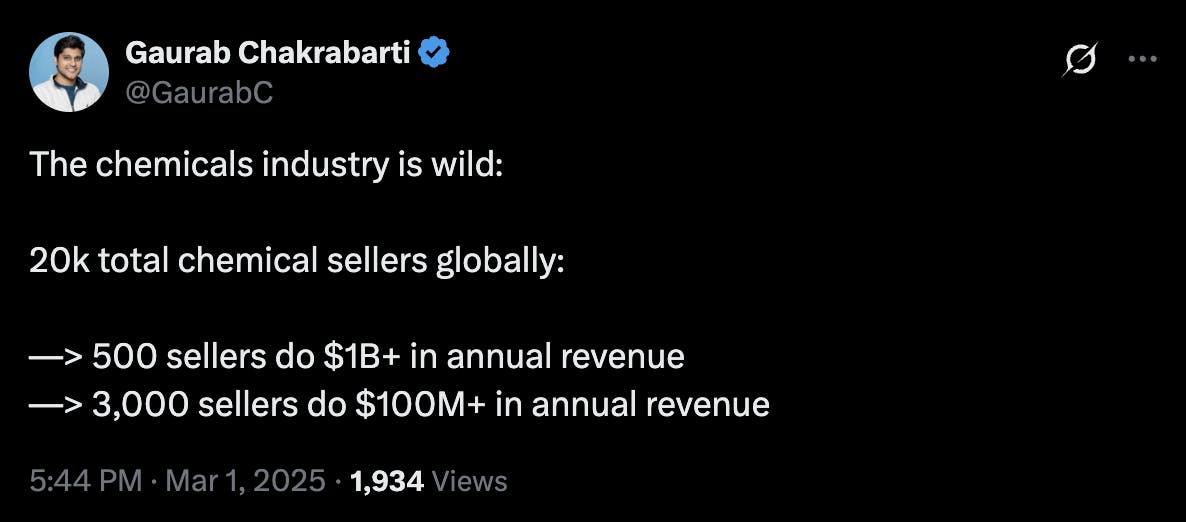Click the text "total chemical sellers globally:"
1186x522 pixels.
[331, 261]
